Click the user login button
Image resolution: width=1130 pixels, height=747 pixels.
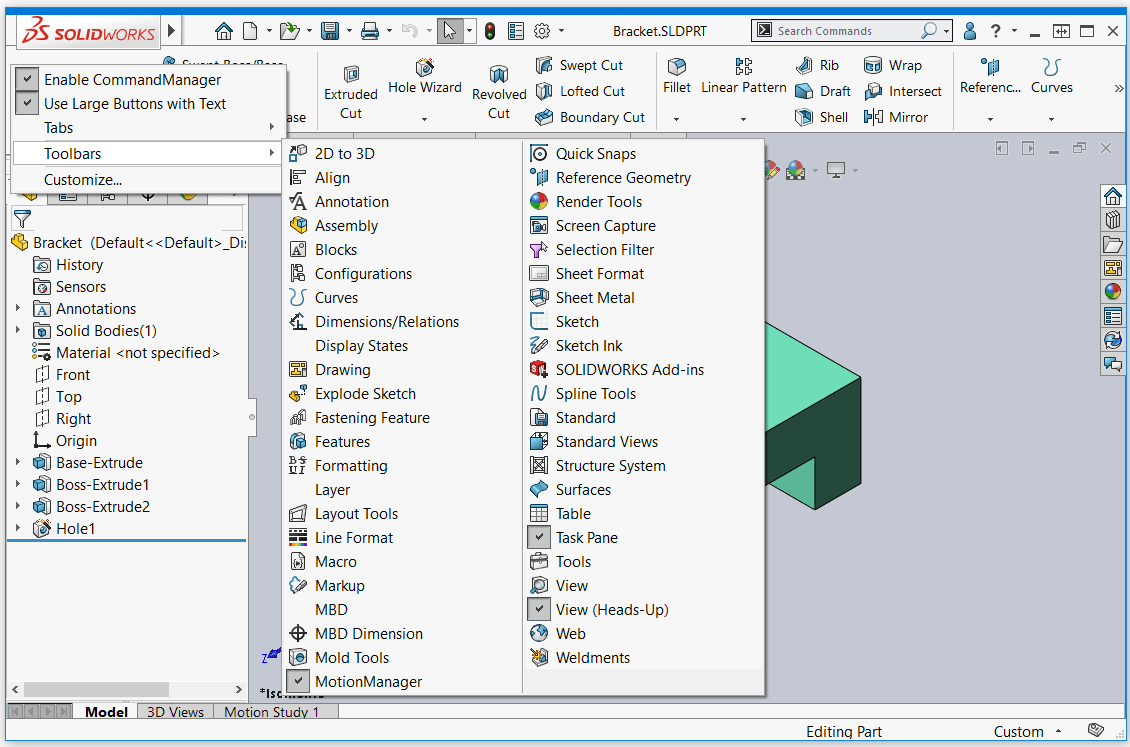tap(970, 31)
